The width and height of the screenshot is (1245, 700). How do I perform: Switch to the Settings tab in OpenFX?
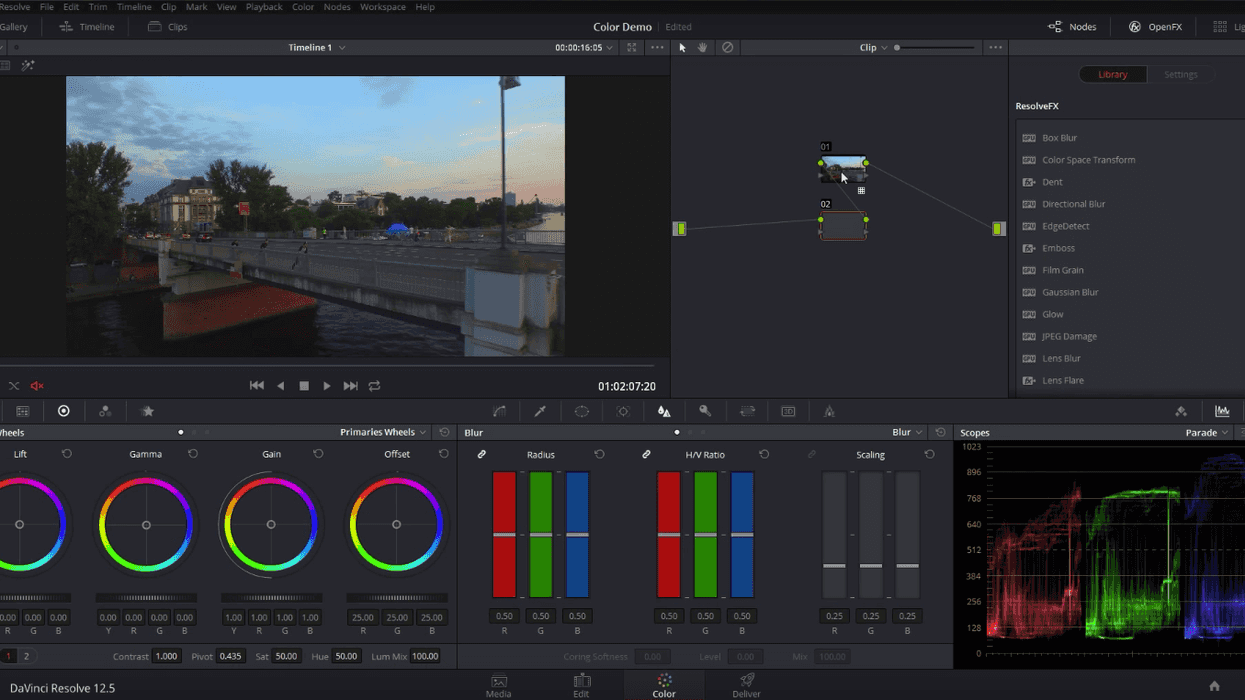click(x=1180, y=74)
